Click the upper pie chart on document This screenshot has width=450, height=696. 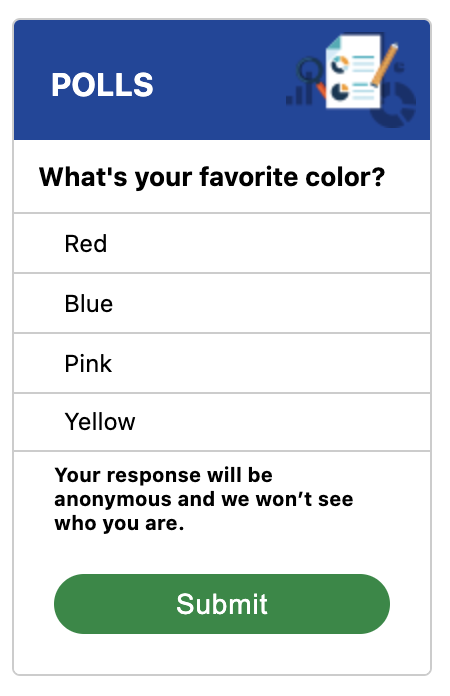click(x=340, y=64)
